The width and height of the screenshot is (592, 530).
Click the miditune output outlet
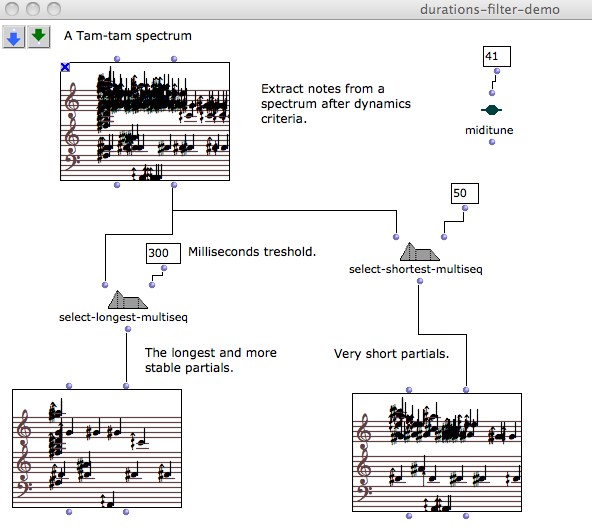pos(492,142)
